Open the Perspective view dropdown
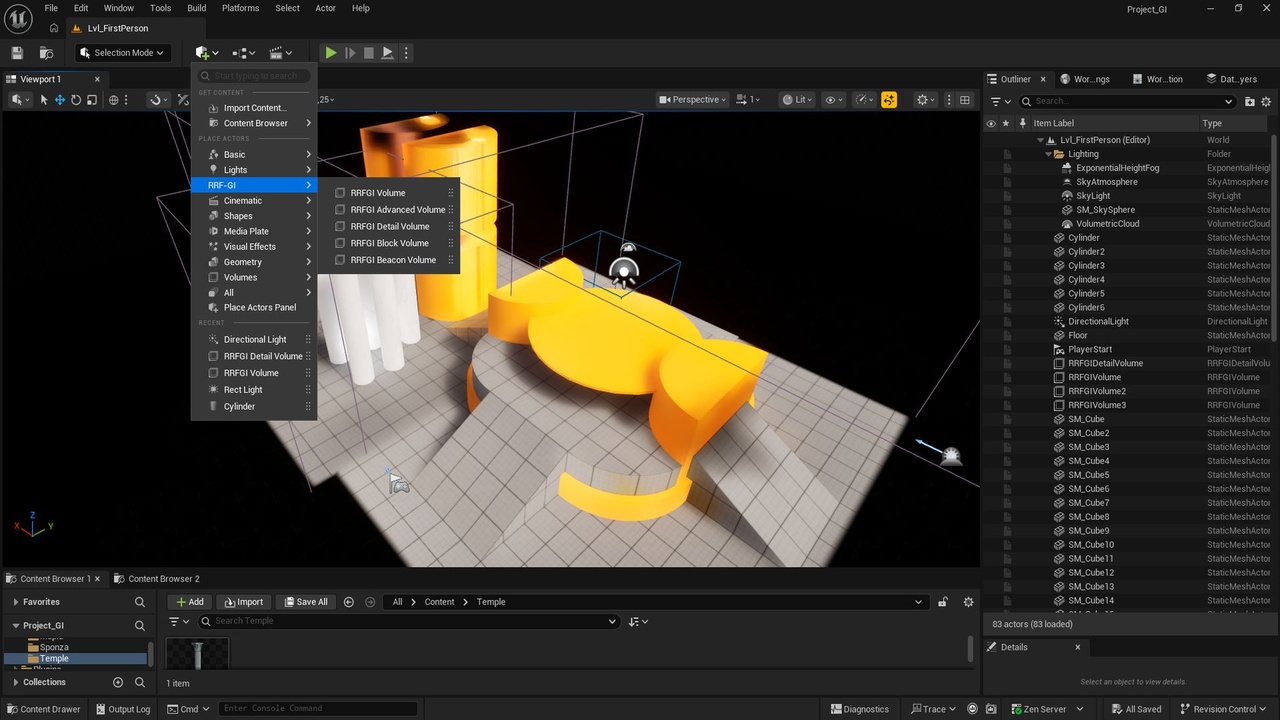The height and width of the screenshot is (720, 1280). 692,100
